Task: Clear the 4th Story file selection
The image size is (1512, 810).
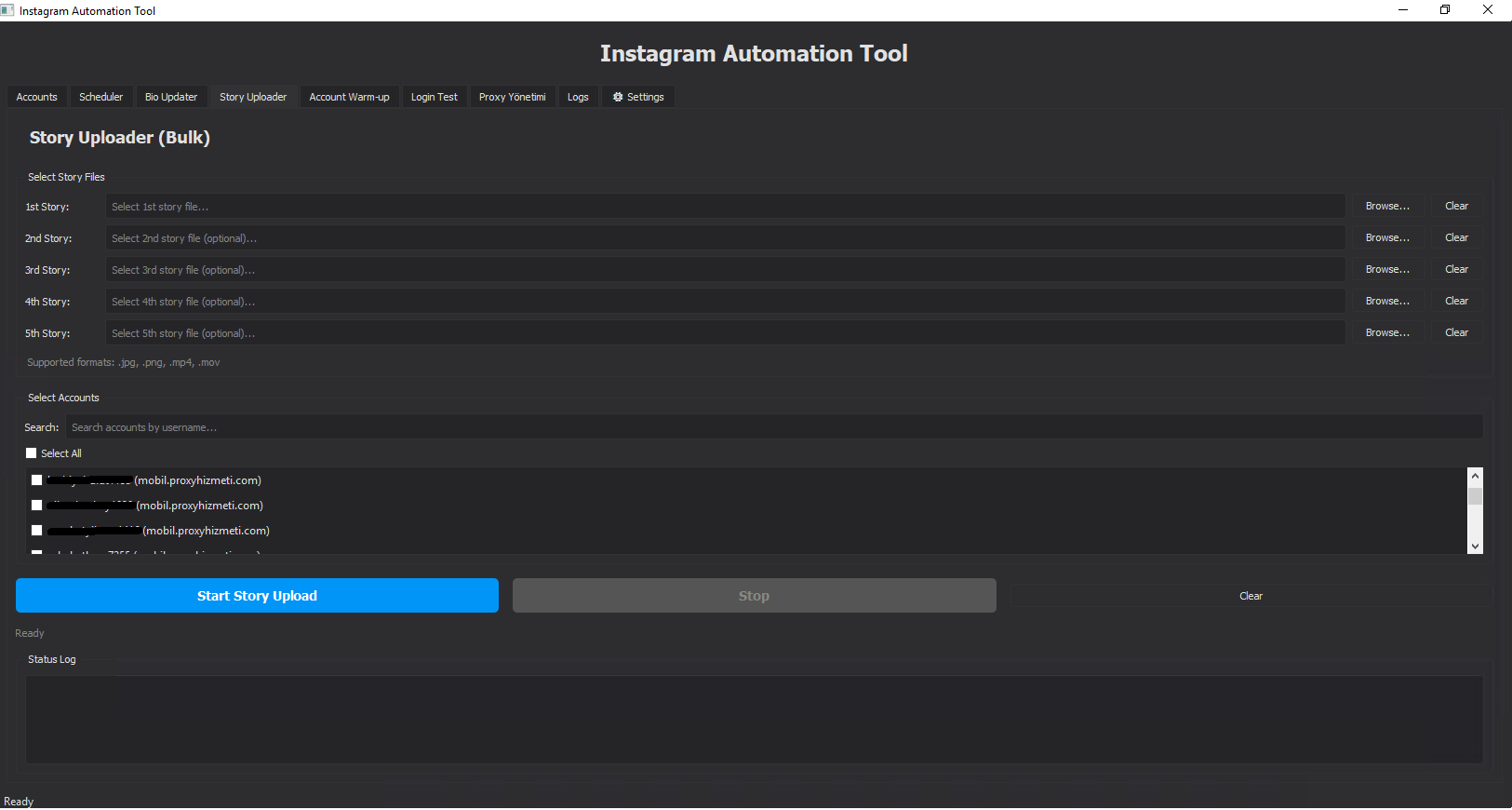Action: (1456, 301)
